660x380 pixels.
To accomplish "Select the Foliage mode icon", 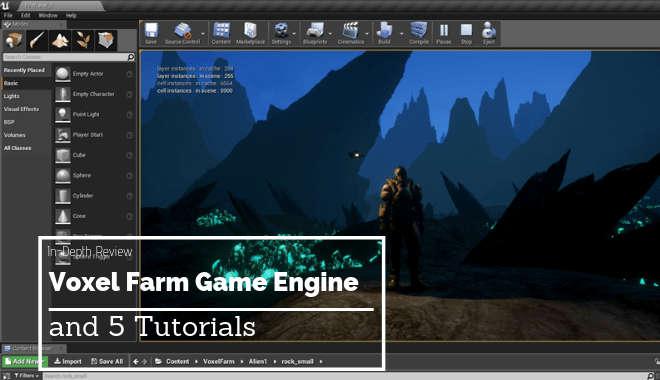I will 83,40.
